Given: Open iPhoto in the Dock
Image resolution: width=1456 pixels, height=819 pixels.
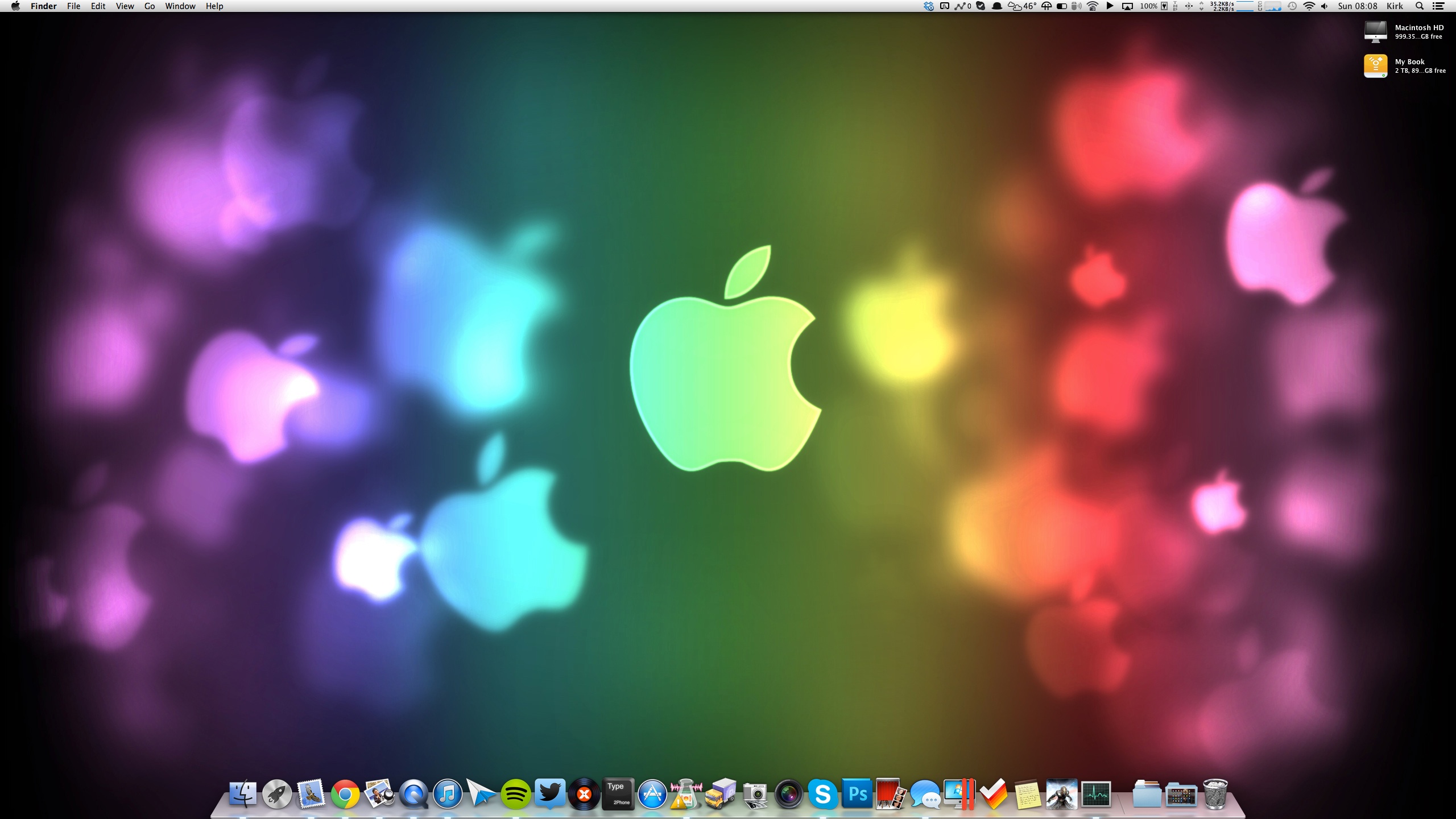Looking at the screenshot, I should [379, 794].
